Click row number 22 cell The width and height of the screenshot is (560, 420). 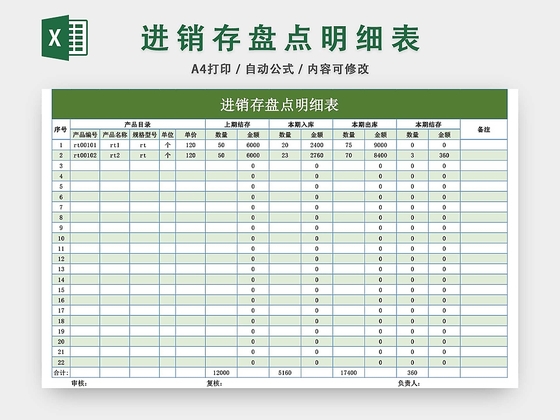tap(61, 362)
